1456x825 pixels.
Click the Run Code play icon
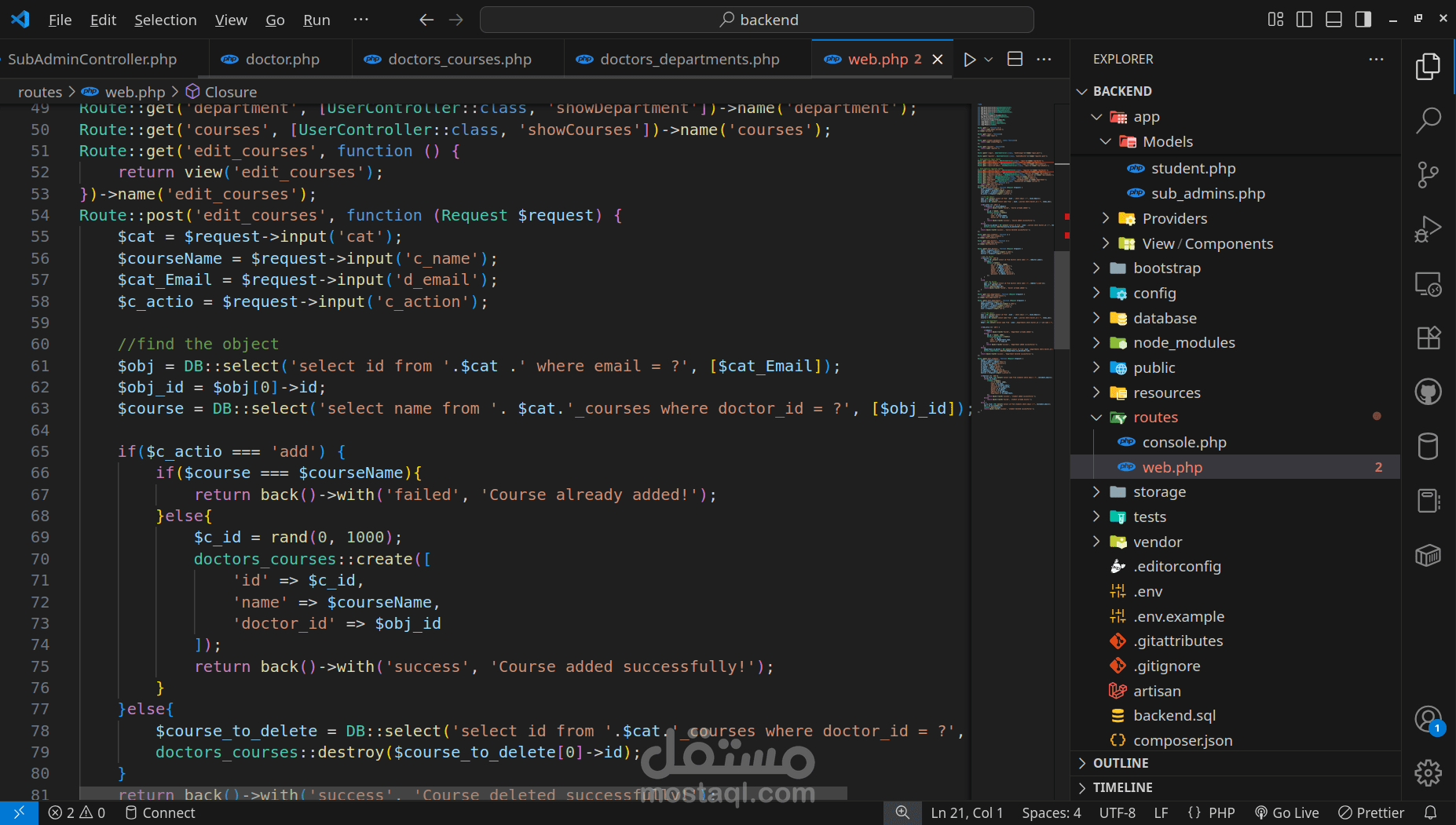click(970, 60)
